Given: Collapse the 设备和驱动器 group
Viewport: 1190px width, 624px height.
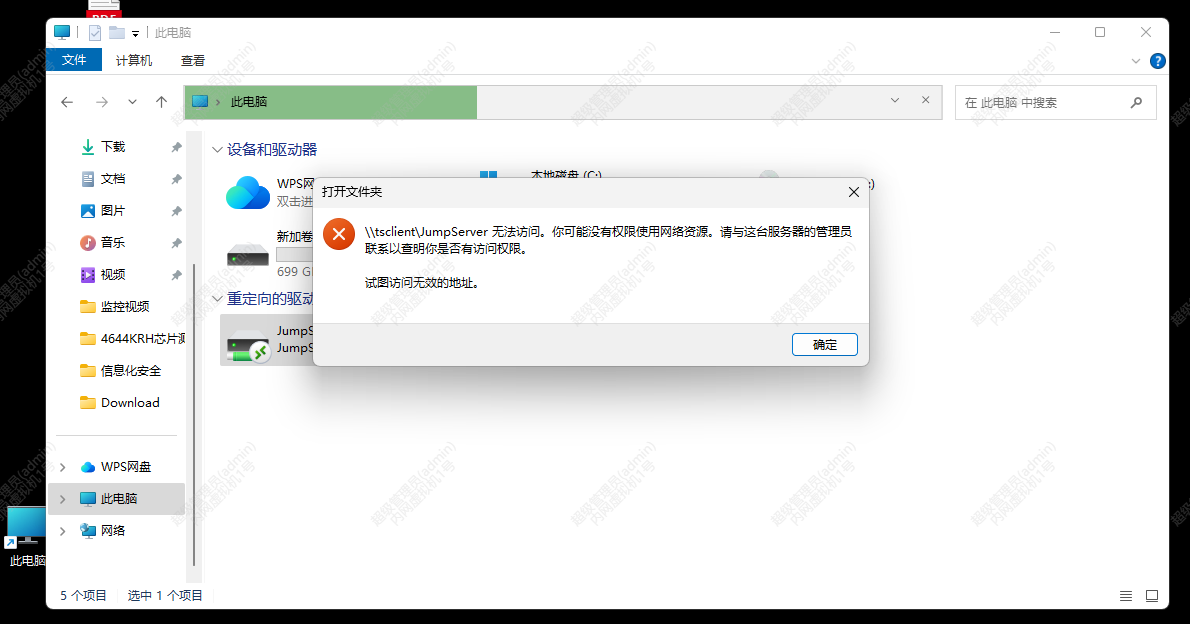Looking at the screenshot, I should (217, 150).
